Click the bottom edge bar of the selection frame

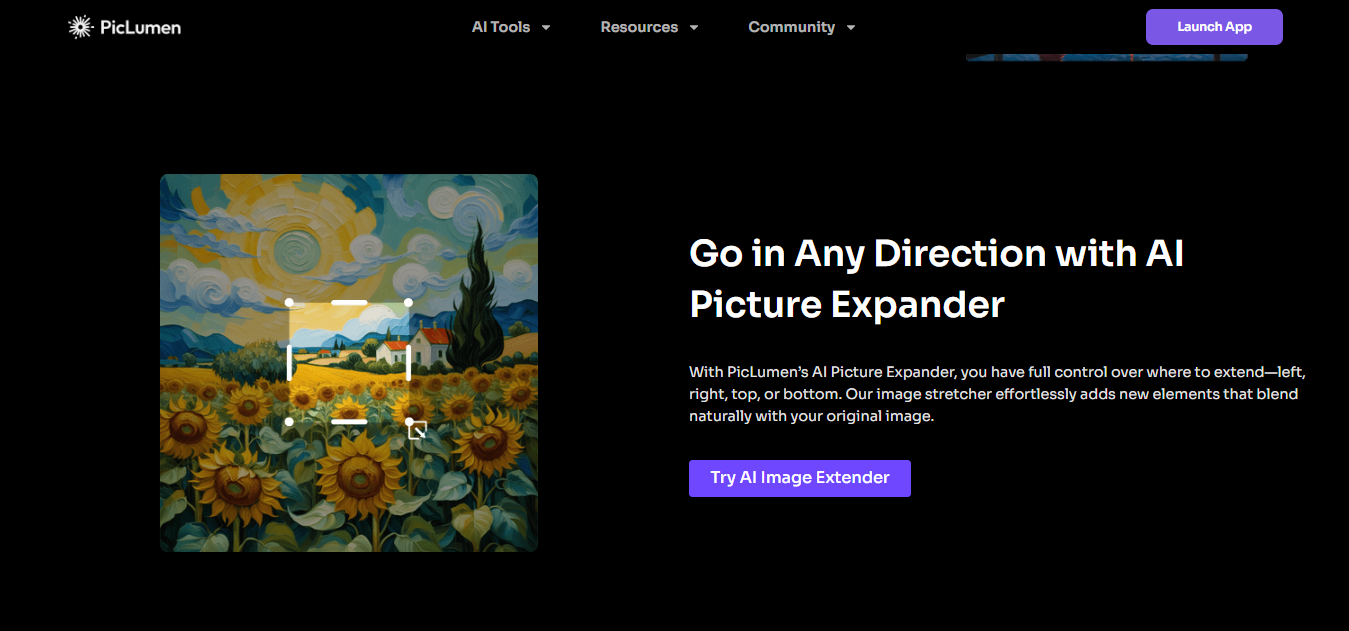point(349,422)
